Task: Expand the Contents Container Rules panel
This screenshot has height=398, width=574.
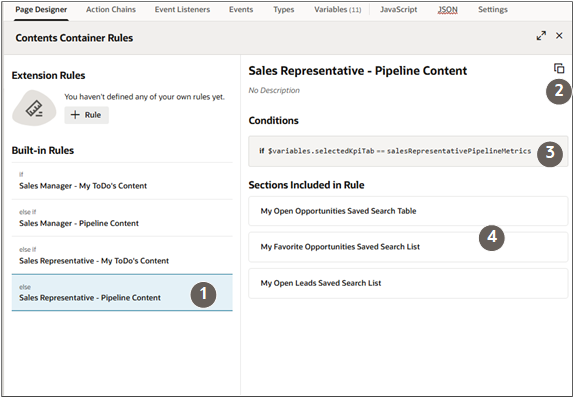Action: [x=541, y=36]
